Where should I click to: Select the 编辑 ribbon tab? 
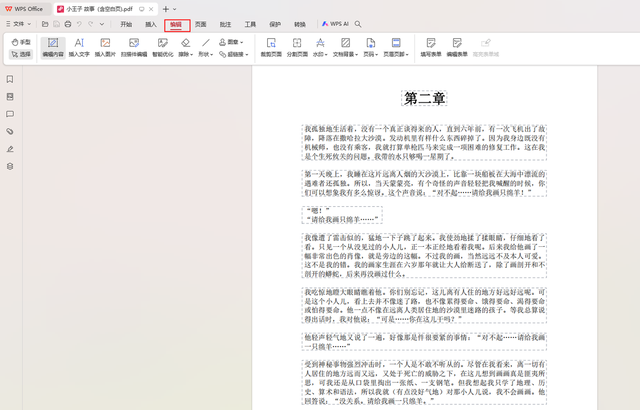coord(176,25)
